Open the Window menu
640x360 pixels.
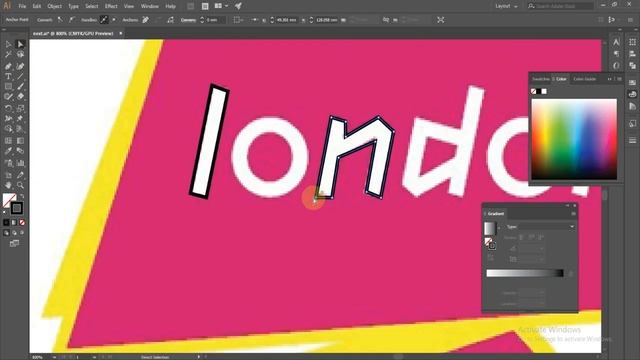[x=150, y=6]
